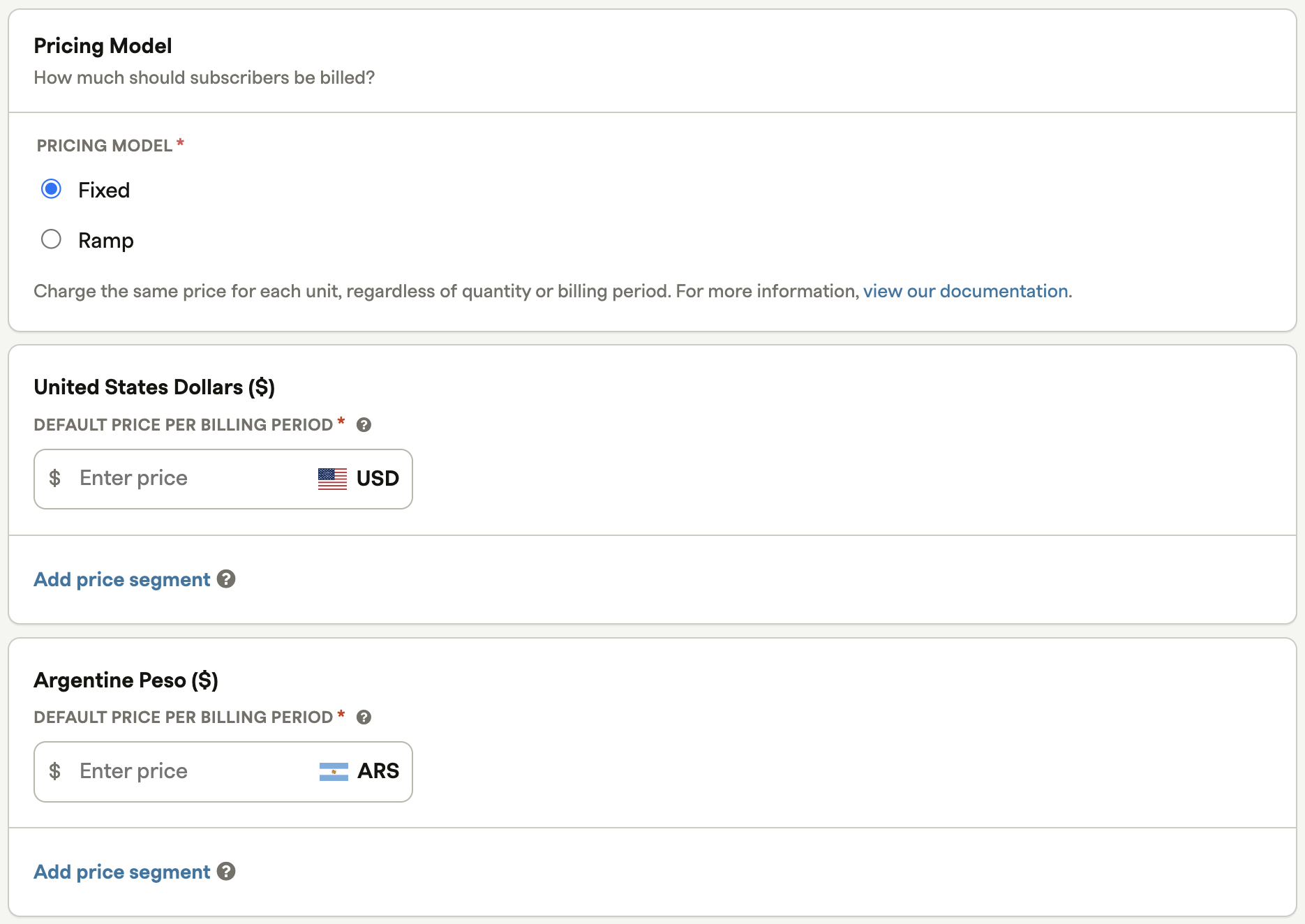
Task: Add price segment for United States Dollars
Action: (122, 580)
